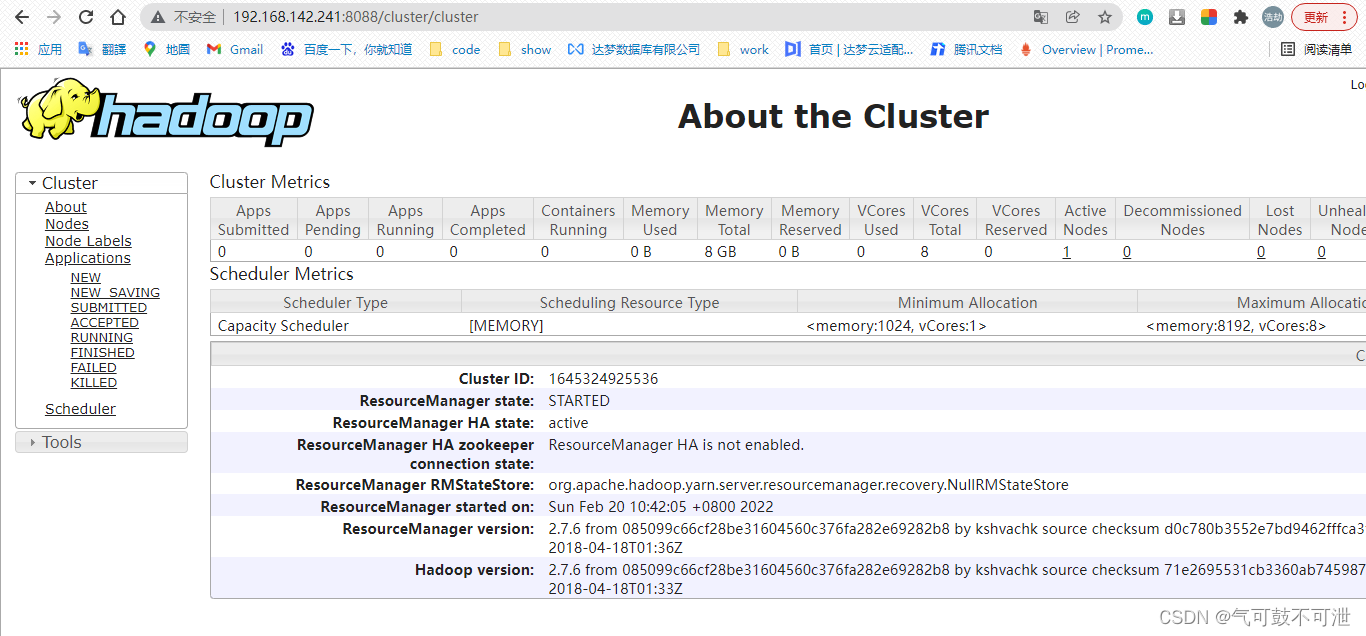Show applications in NEW state

point(86,278)
